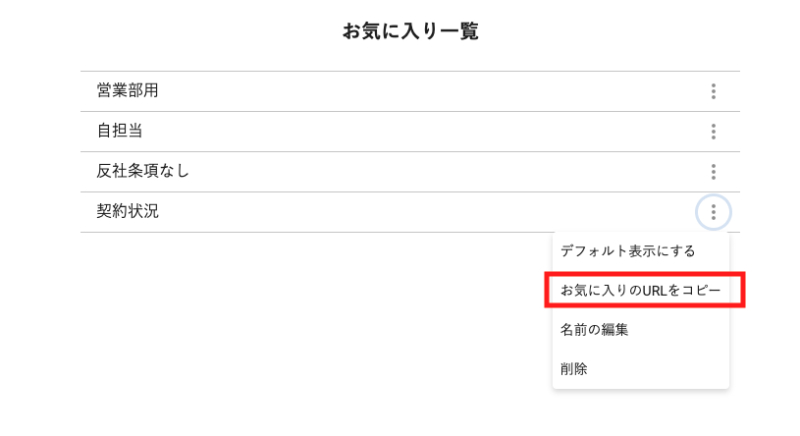800x436 pixels.
Task: Expand the actions dropdown on the first row
Action: click(713, 92)
